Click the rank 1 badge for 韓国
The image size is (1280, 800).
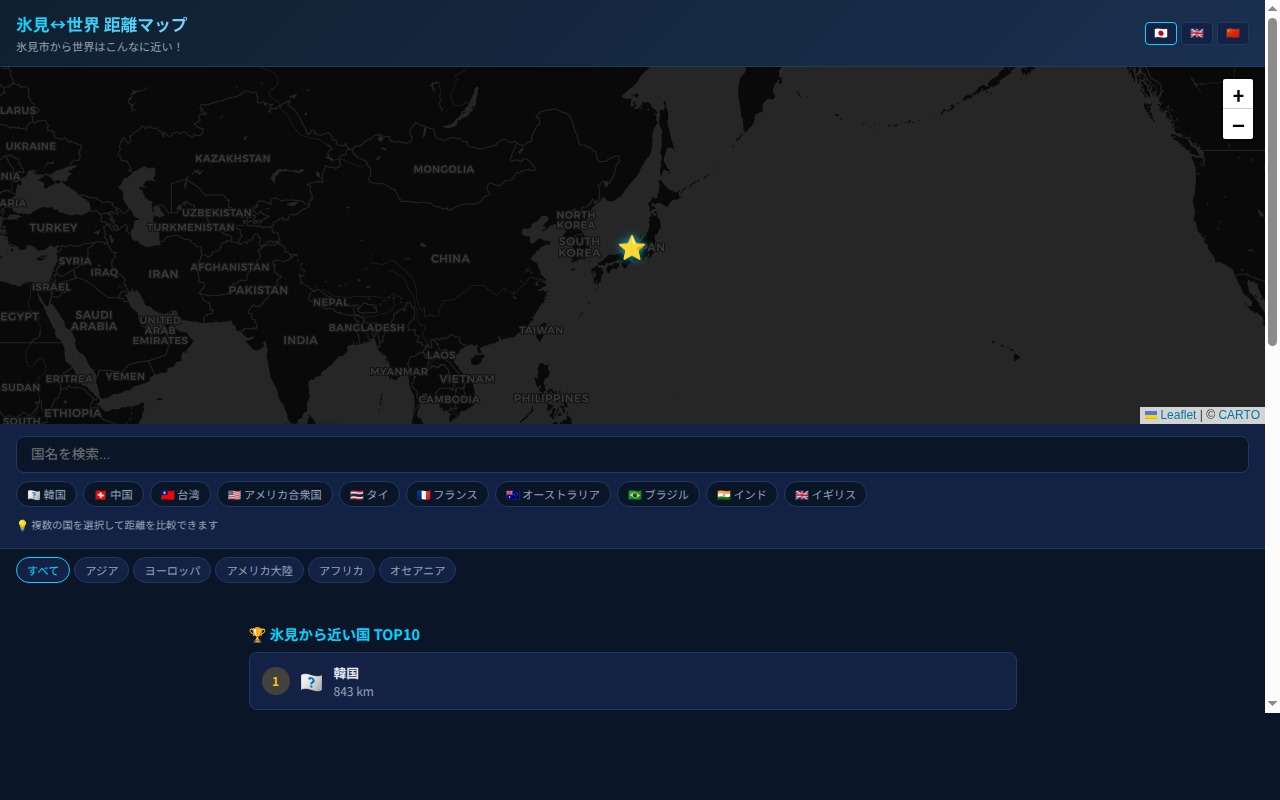(x=276, y=681)
